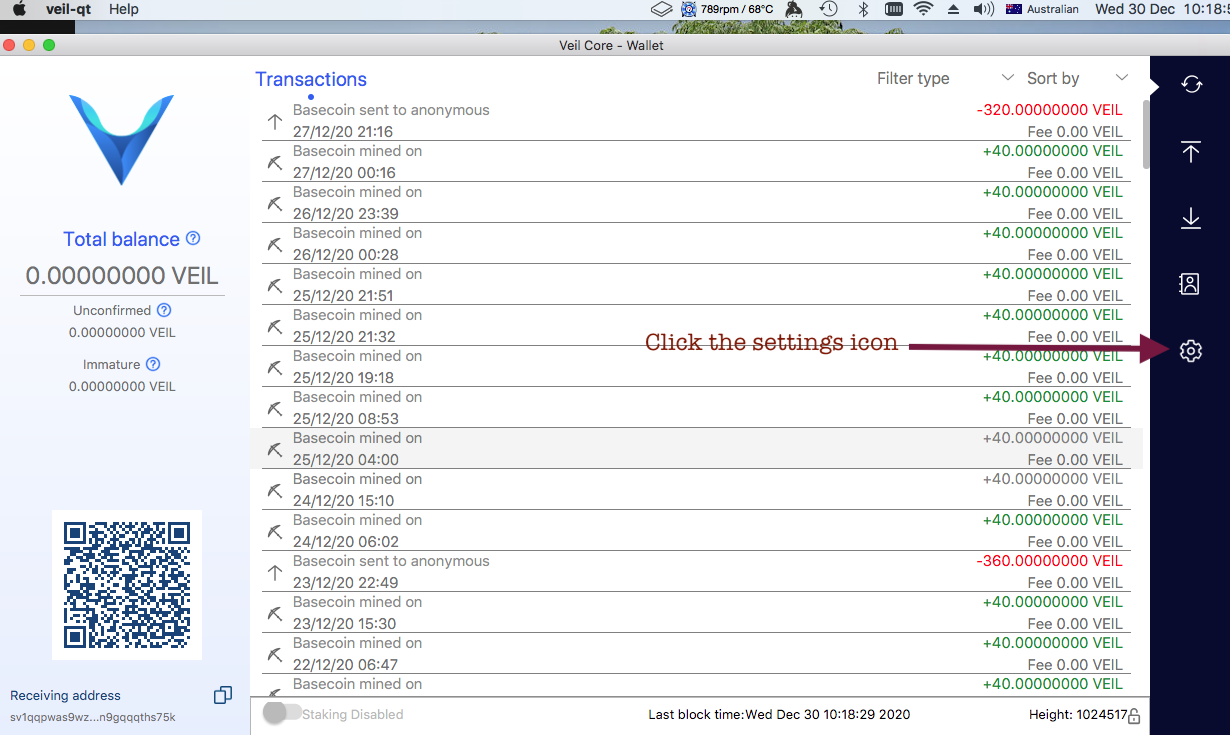Open the Receive page arrow-down icon
Image resolution: width=1230 pixels, height=735 pixels.
click(1190, 218)
